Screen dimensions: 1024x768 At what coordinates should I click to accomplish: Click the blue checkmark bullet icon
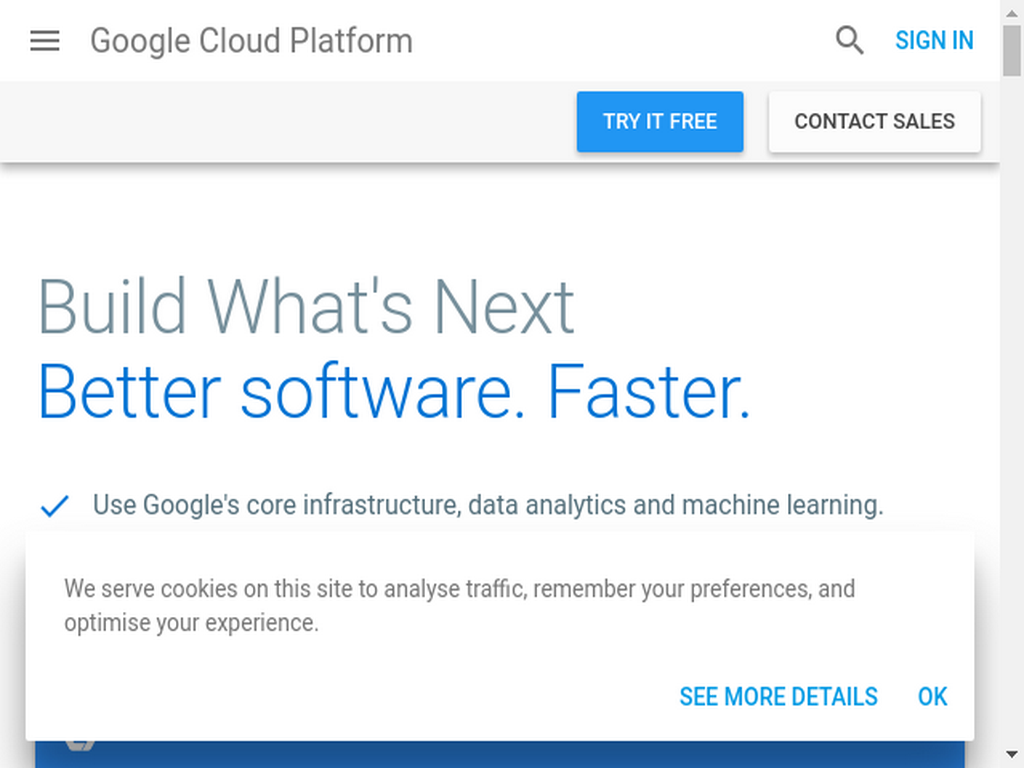[x=55, y=506]
